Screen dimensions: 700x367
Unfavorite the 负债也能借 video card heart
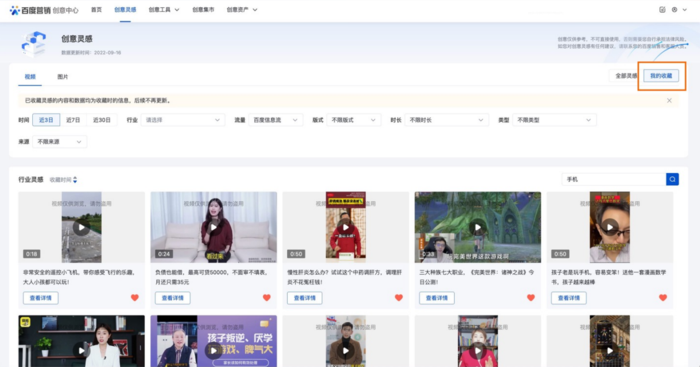(267, 298)
